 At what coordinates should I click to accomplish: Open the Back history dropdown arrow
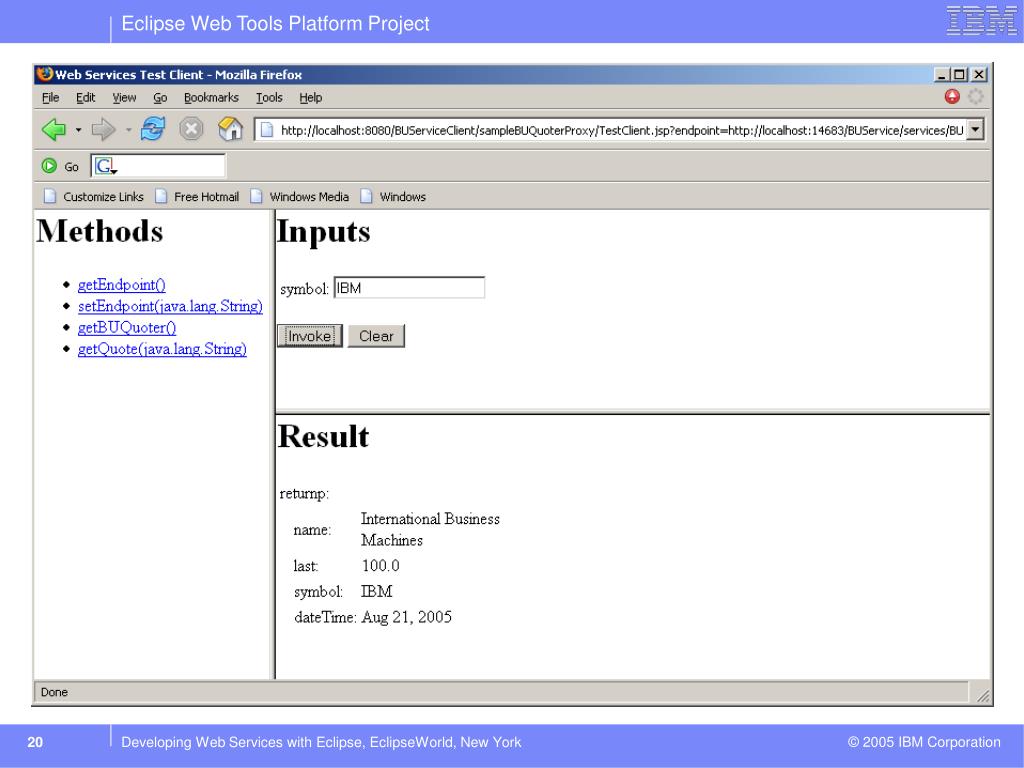78,130
